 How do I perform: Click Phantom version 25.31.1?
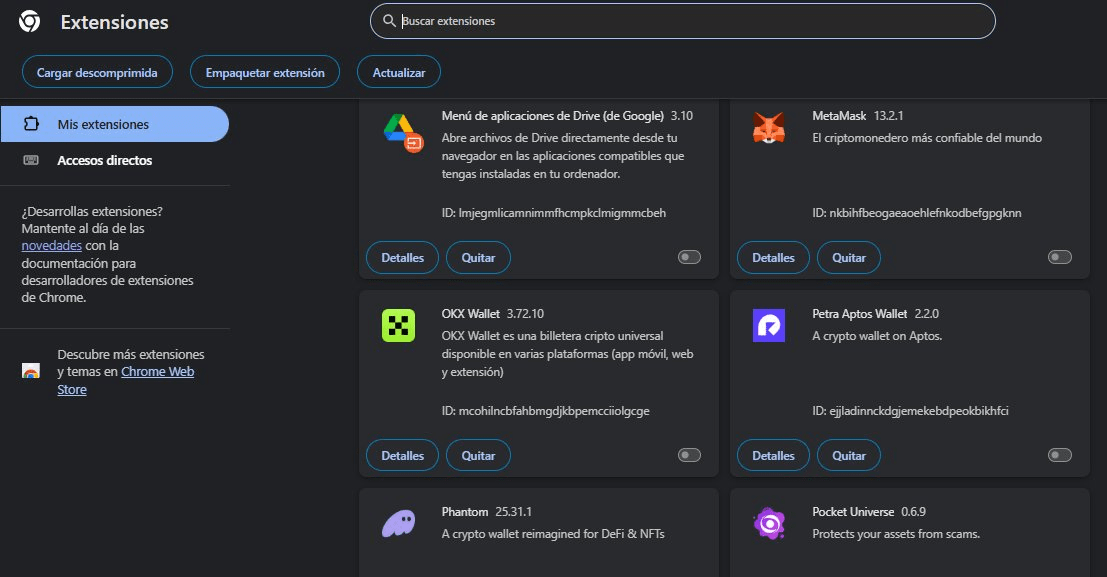513,511
